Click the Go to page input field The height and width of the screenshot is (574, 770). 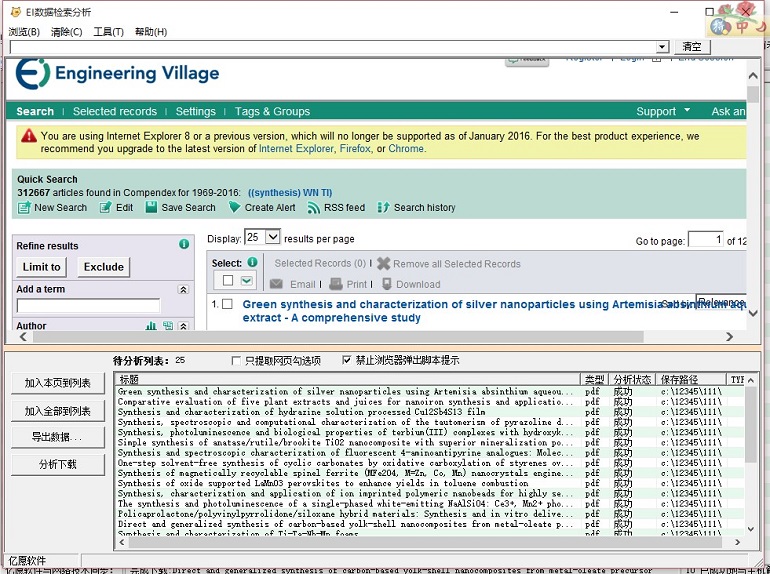pyautogui.click(x=705, y=239)
